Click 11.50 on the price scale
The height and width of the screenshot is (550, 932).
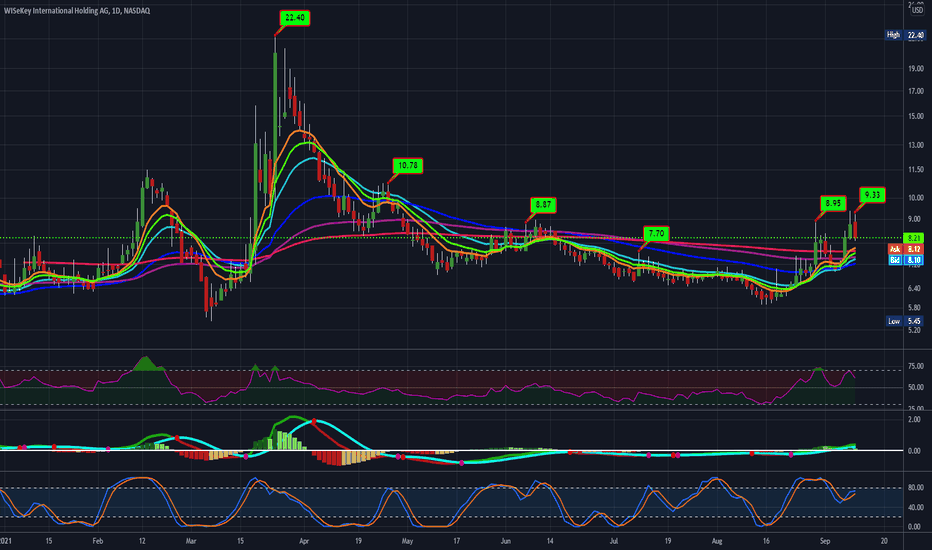(915, 169)
